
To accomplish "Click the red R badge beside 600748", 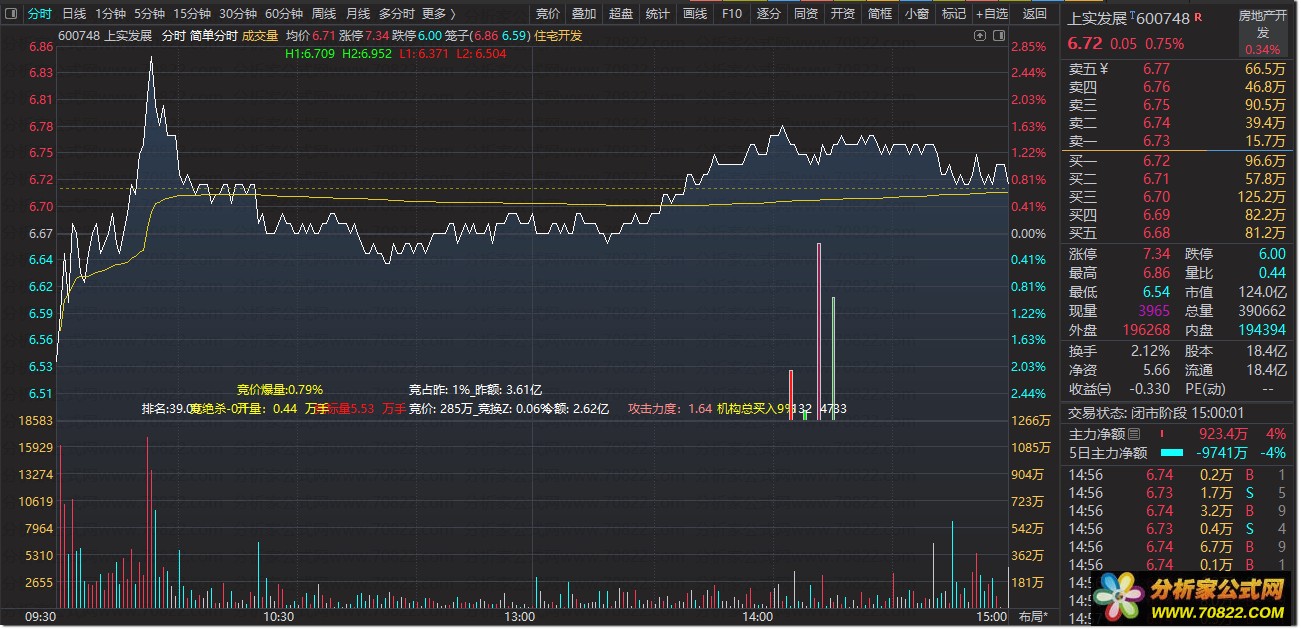I will pyautogui.click(x=1199, y=18).
